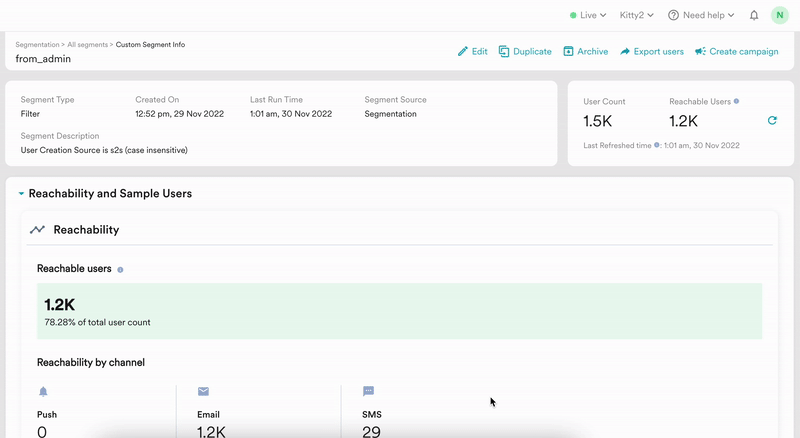Click the green Live status dot
This screenshot has height=438, width=800.
click(573, 15)
